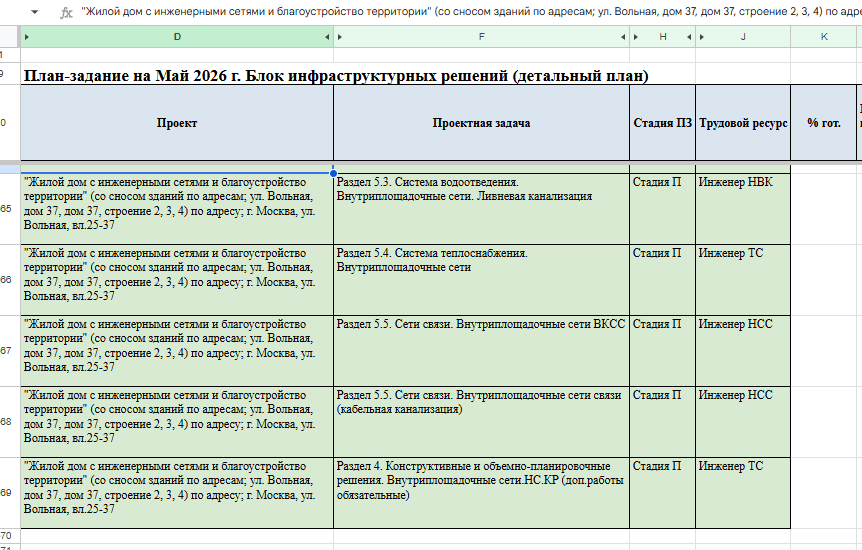The image size is (862, 550).
Task: Click "Инженер ТС" cell in row 69
Action: 743,493
